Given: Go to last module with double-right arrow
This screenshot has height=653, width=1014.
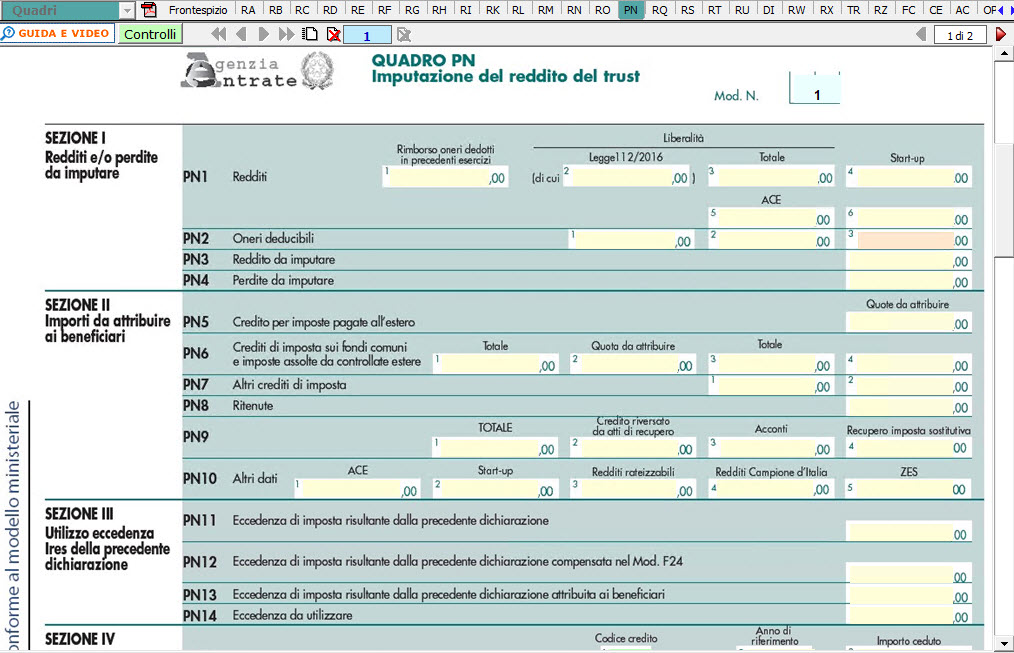Looking at the screenshot, I should click(286, 34).
